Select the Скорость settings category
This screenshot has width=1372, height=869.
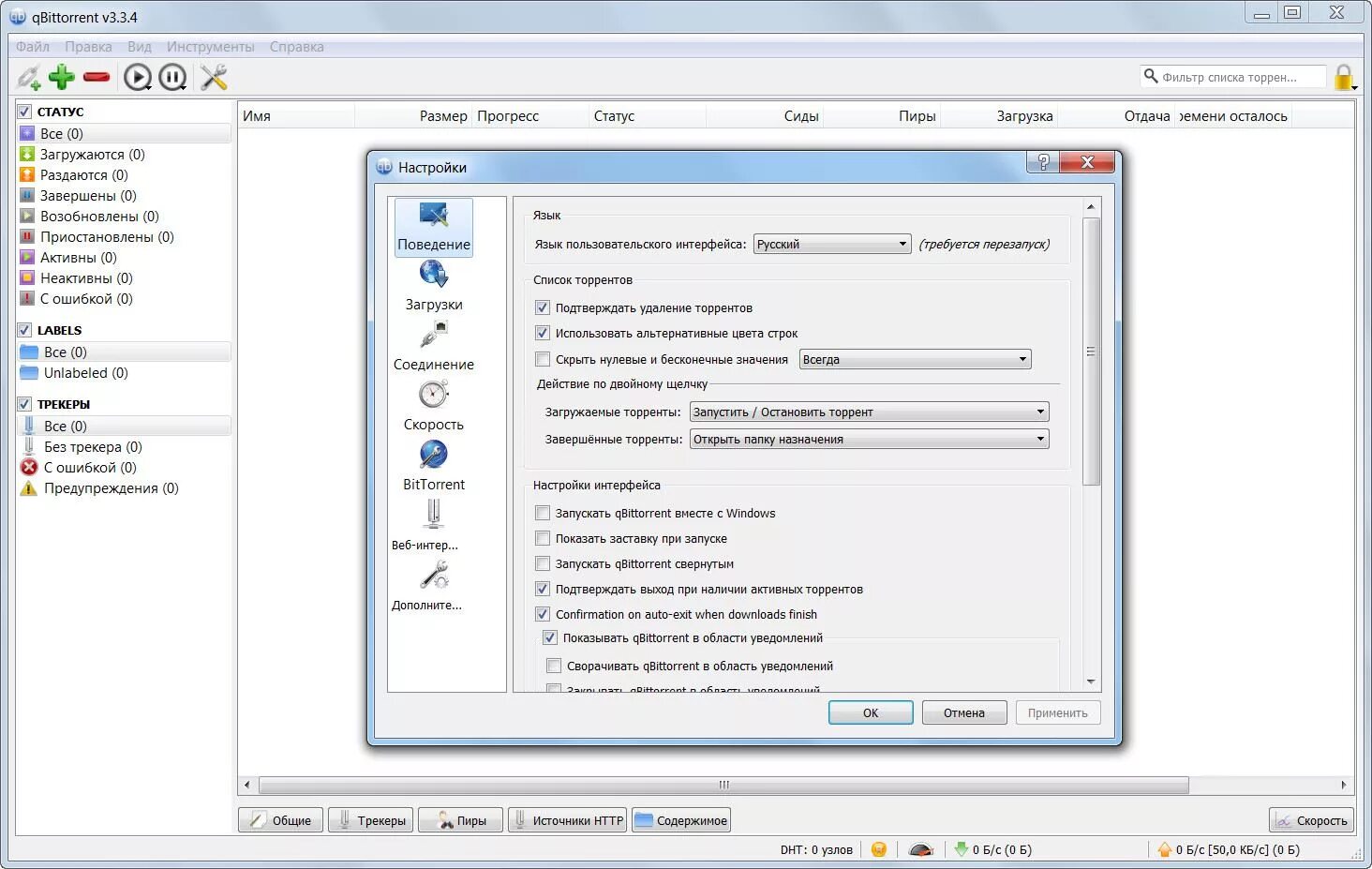(434, 407)
